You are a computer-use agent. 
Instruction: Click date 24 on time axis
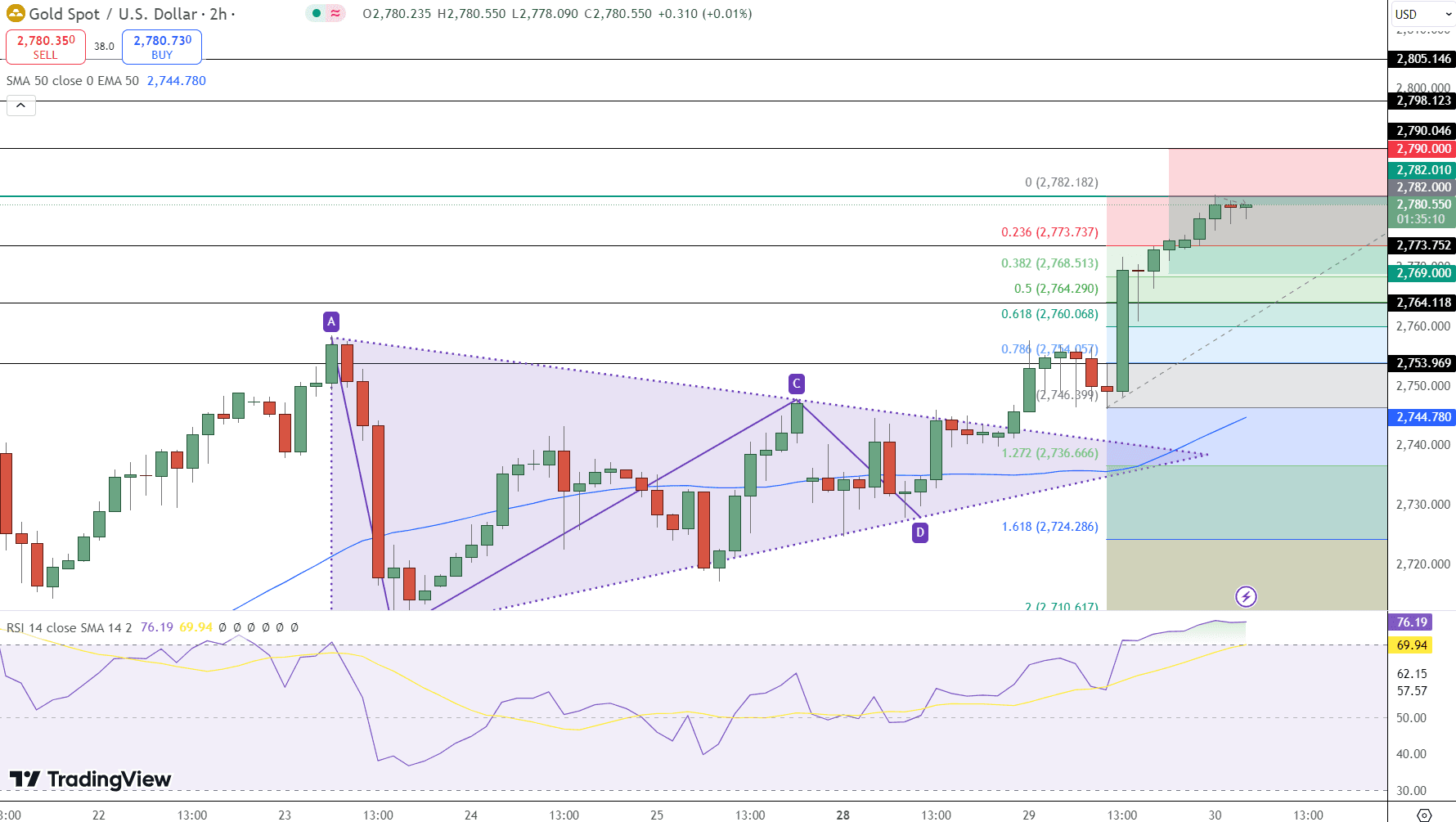point(471,815)
